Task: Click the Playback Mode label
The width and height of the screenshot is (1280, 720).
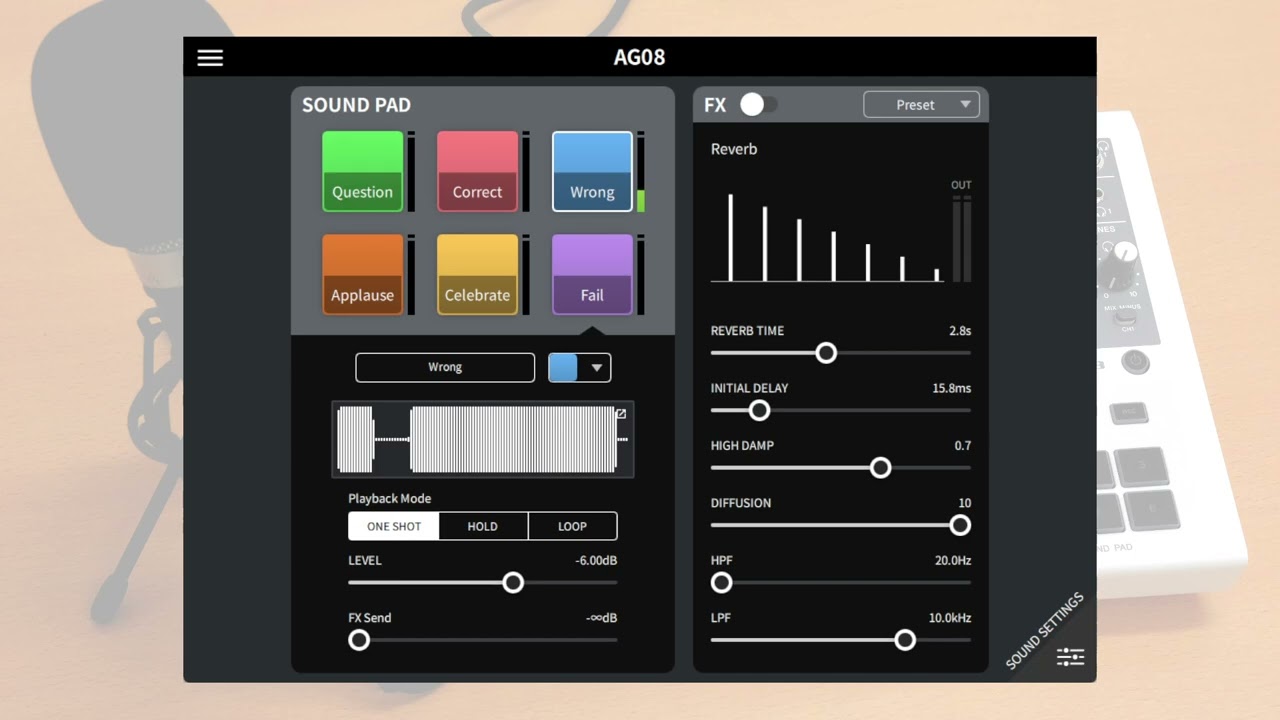Action: coord(390,498)
